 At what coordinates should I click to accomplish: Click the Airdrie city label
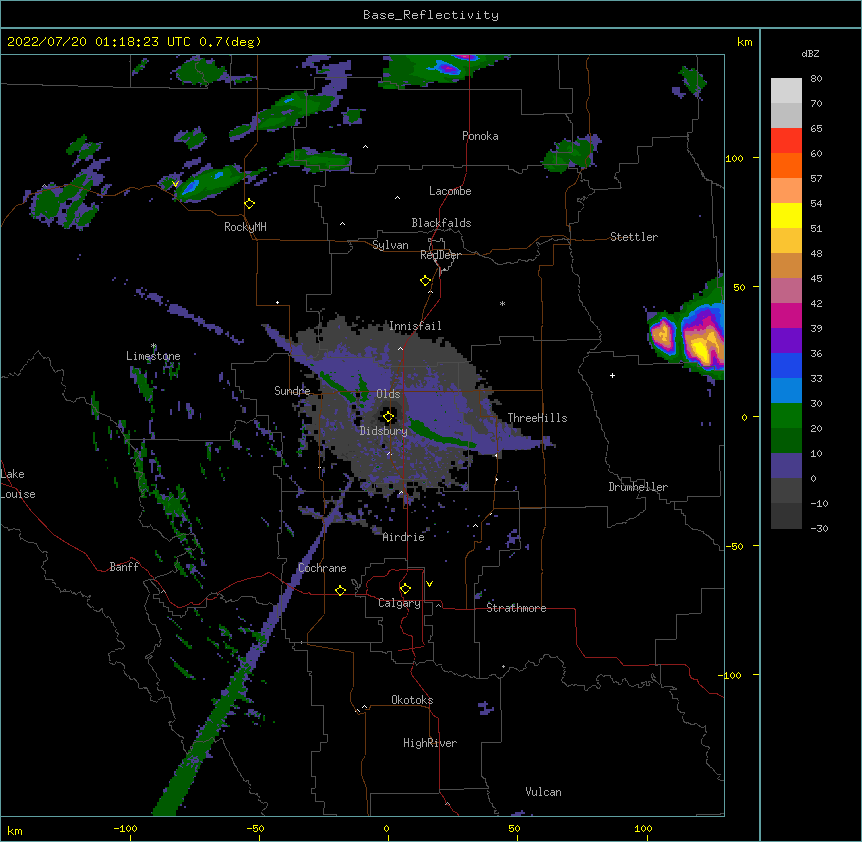[x=403, y=537]
